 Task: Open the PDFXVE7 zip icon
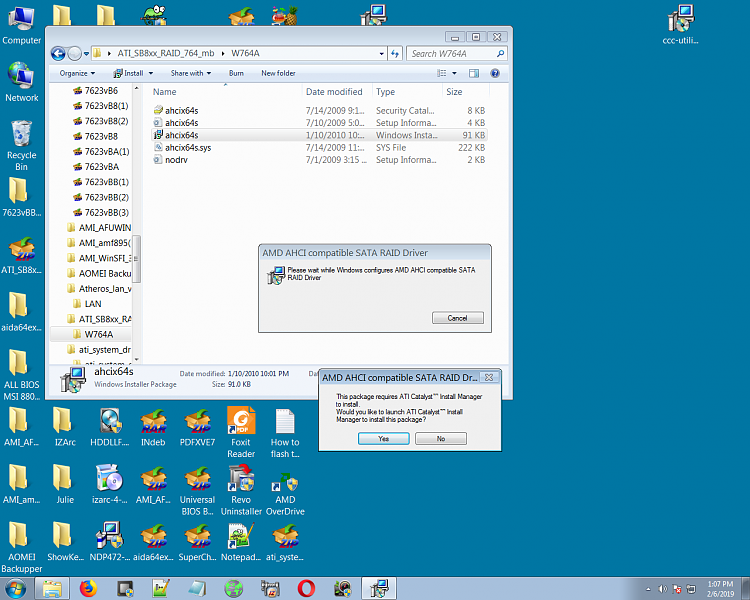pyautogui.click(x=197, y=427)
